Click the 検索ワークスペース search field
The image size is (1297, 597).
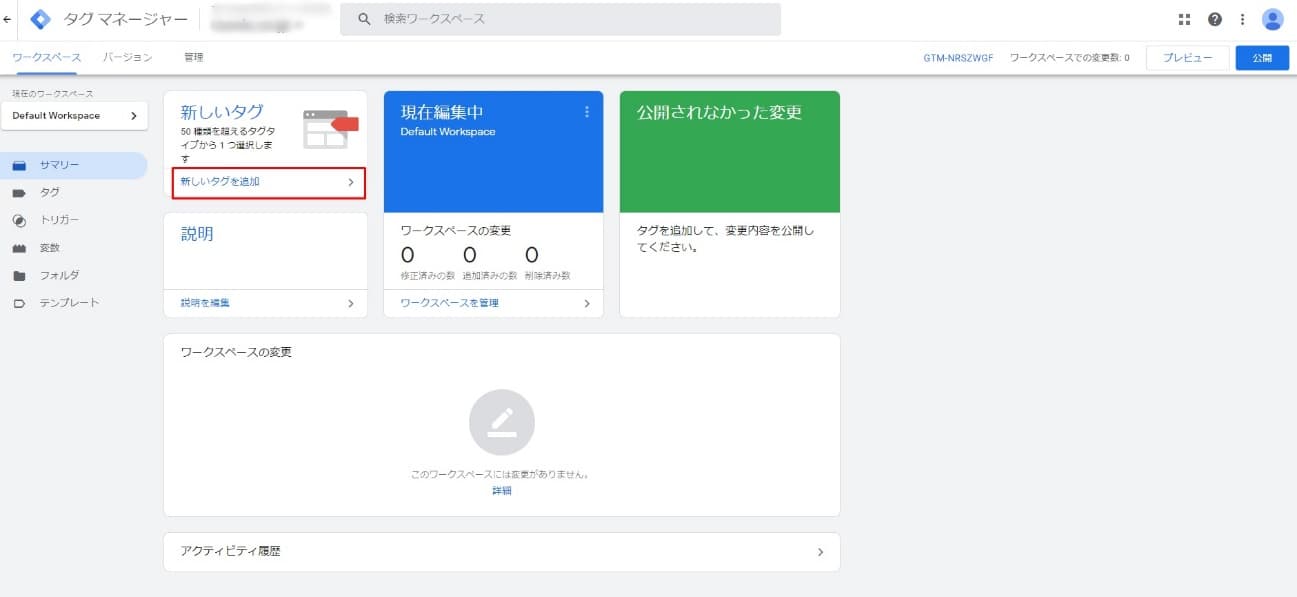560,19
